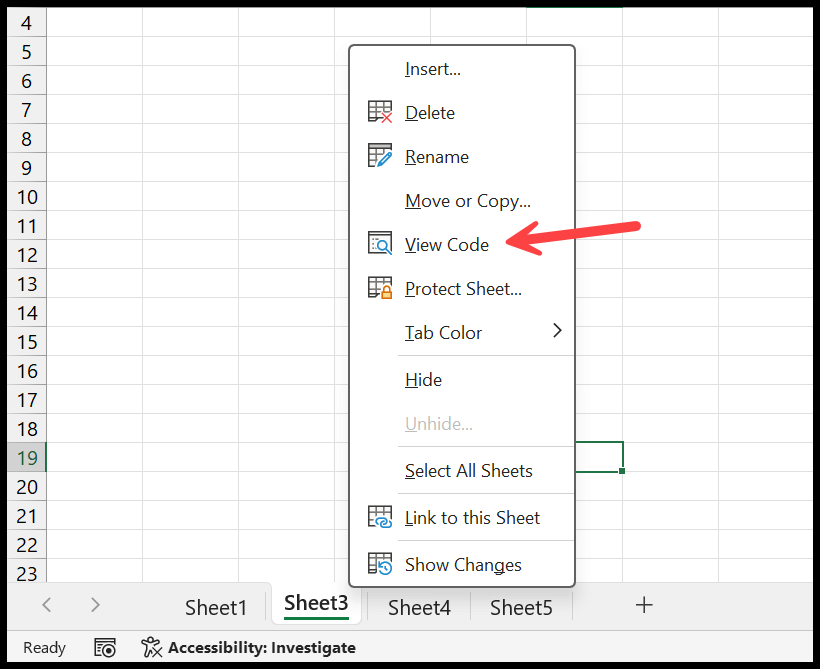Image resolution: width=820 pixels, height=669 pixels.
Task: Click the Delete sheet icon
Action: pos(380,112)
